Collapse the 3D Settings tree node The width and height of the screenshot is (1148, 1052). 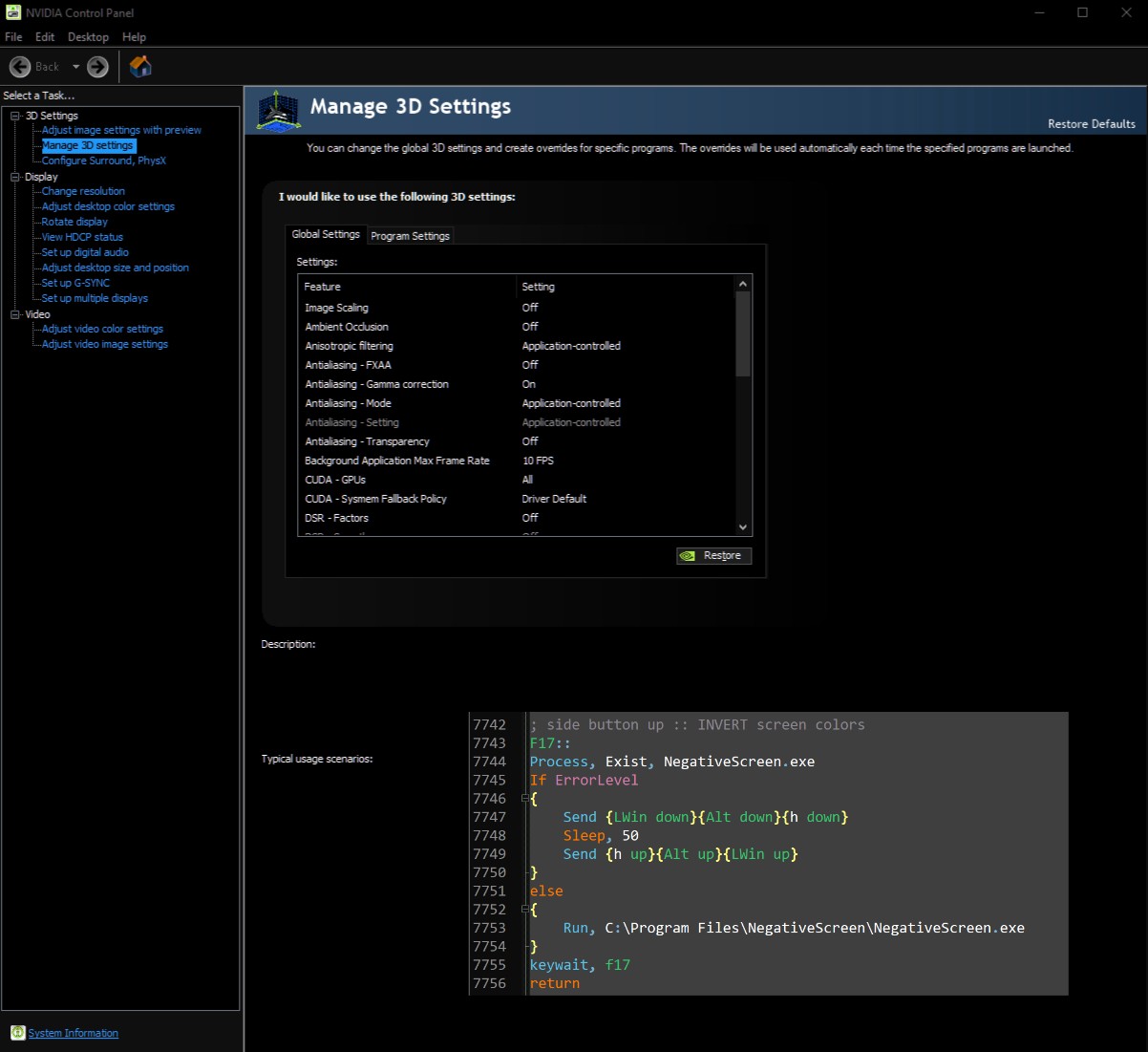(x=15, y=116)
